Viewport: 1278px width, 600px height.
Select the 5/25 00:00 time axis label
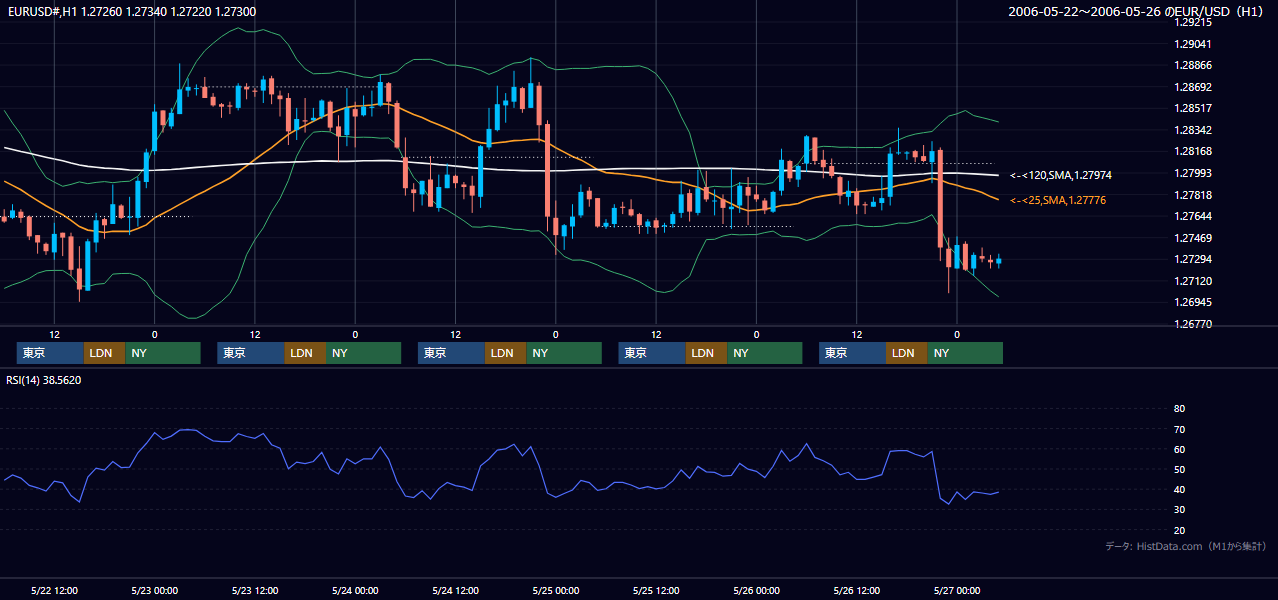(555, 591)
